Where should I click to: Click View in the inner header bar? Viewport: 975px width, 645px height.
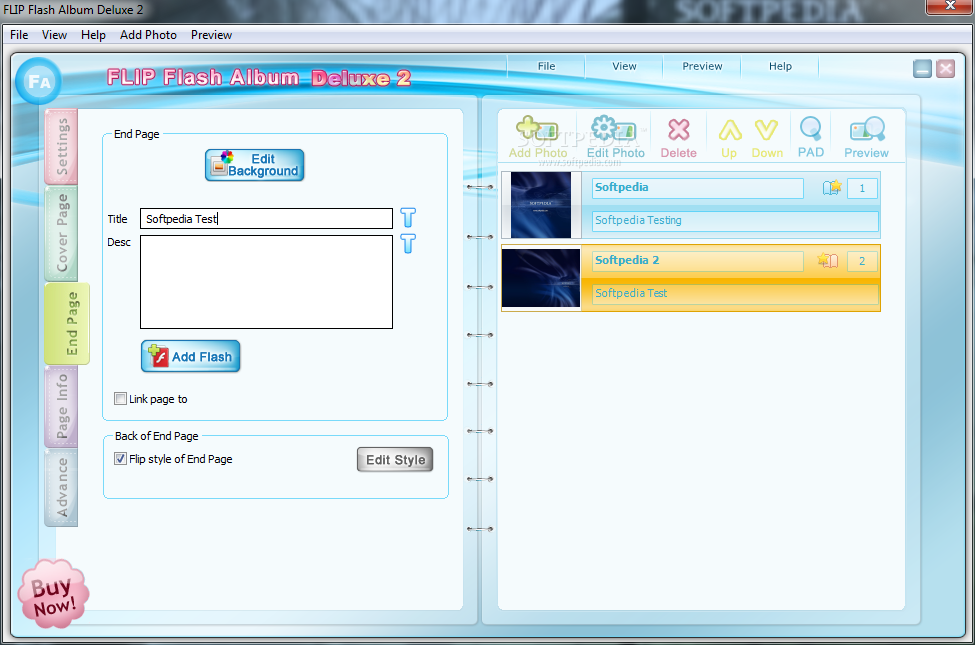(x=624, y=66)
